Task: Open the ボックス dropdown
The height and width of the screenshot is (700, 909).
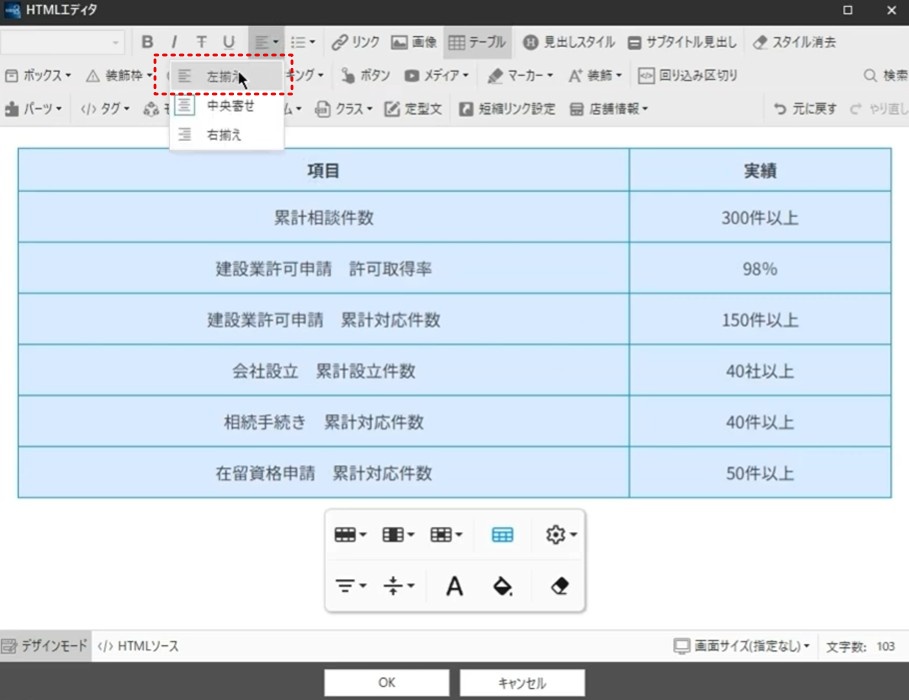Action: pos(38,75)
